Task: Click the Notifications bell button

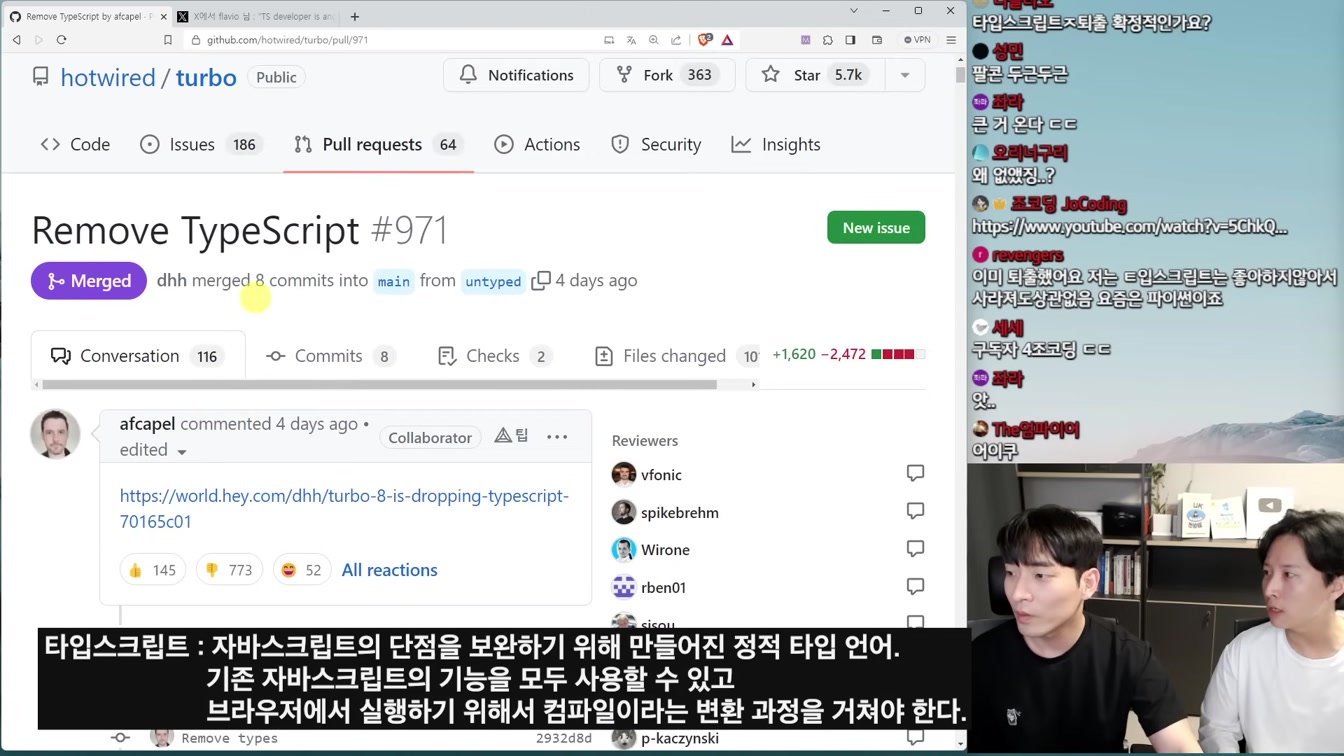Action: point(516,75)
